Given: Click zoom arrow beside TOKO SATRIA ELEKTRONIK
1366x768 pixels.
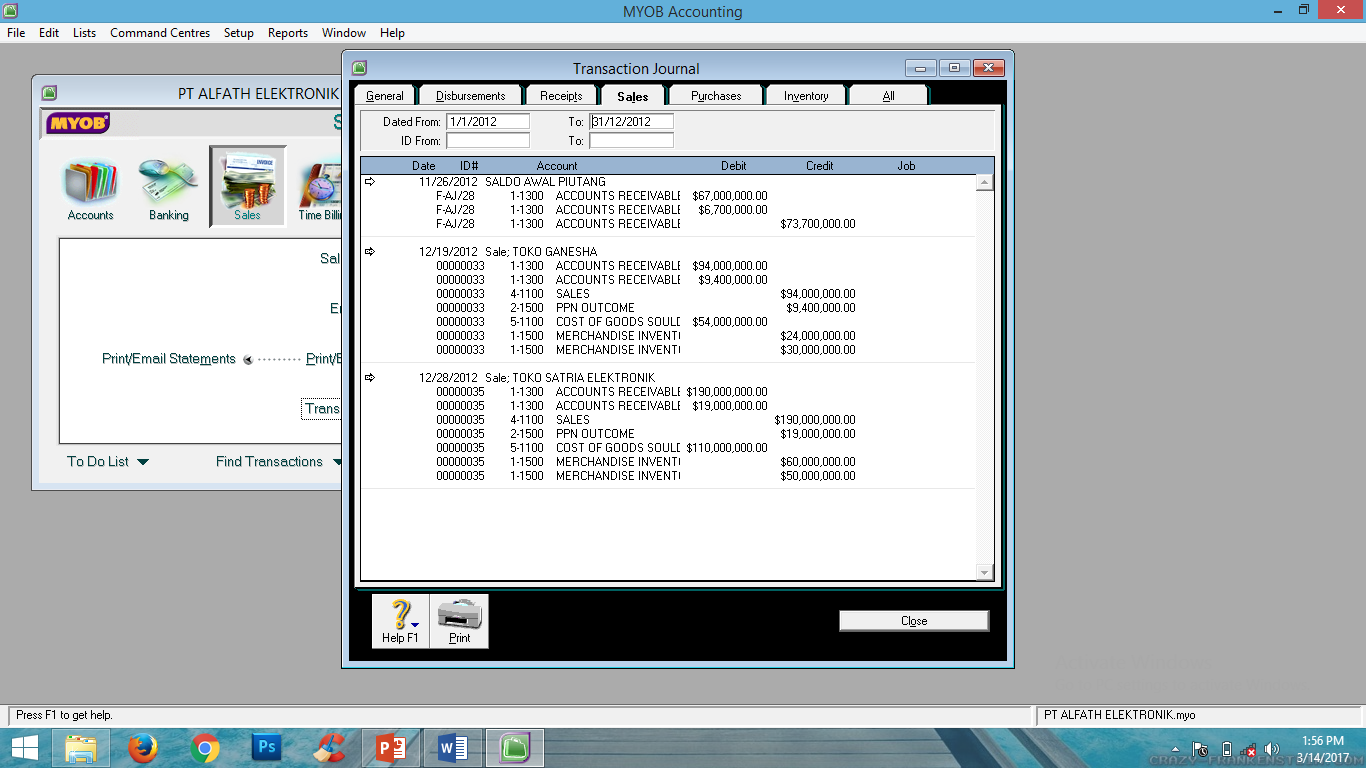Looking at the screenshot, I should (369, 377).
